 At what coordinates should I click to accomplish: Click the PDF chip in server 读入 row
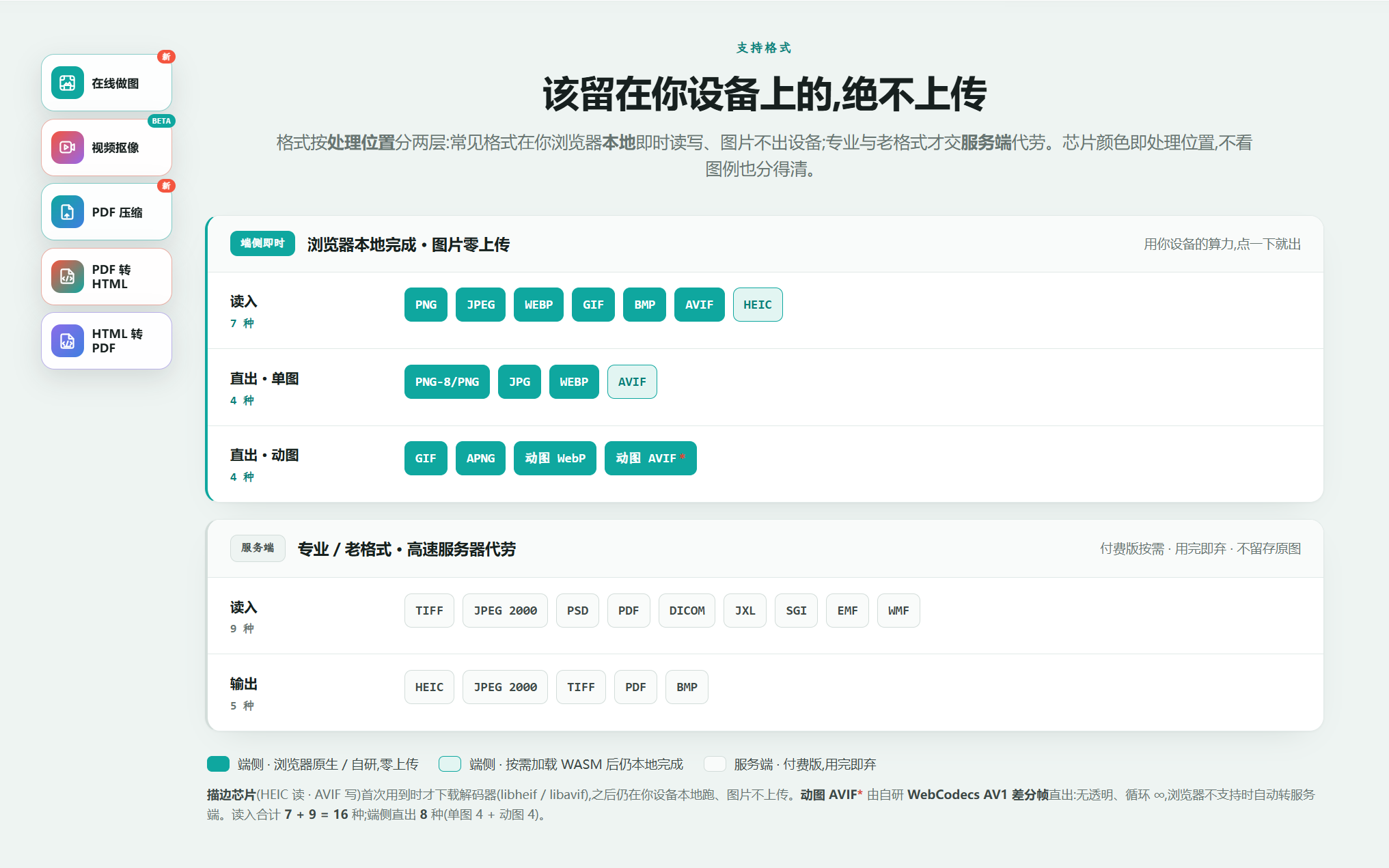(x=629, y=611)
